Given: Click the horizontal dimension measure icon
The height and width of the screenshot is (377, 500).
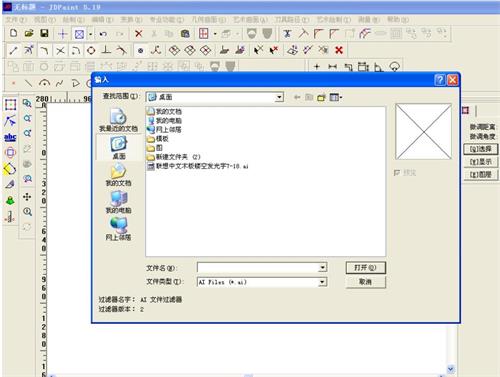Looking at the screenshot, I should (332, 67).
